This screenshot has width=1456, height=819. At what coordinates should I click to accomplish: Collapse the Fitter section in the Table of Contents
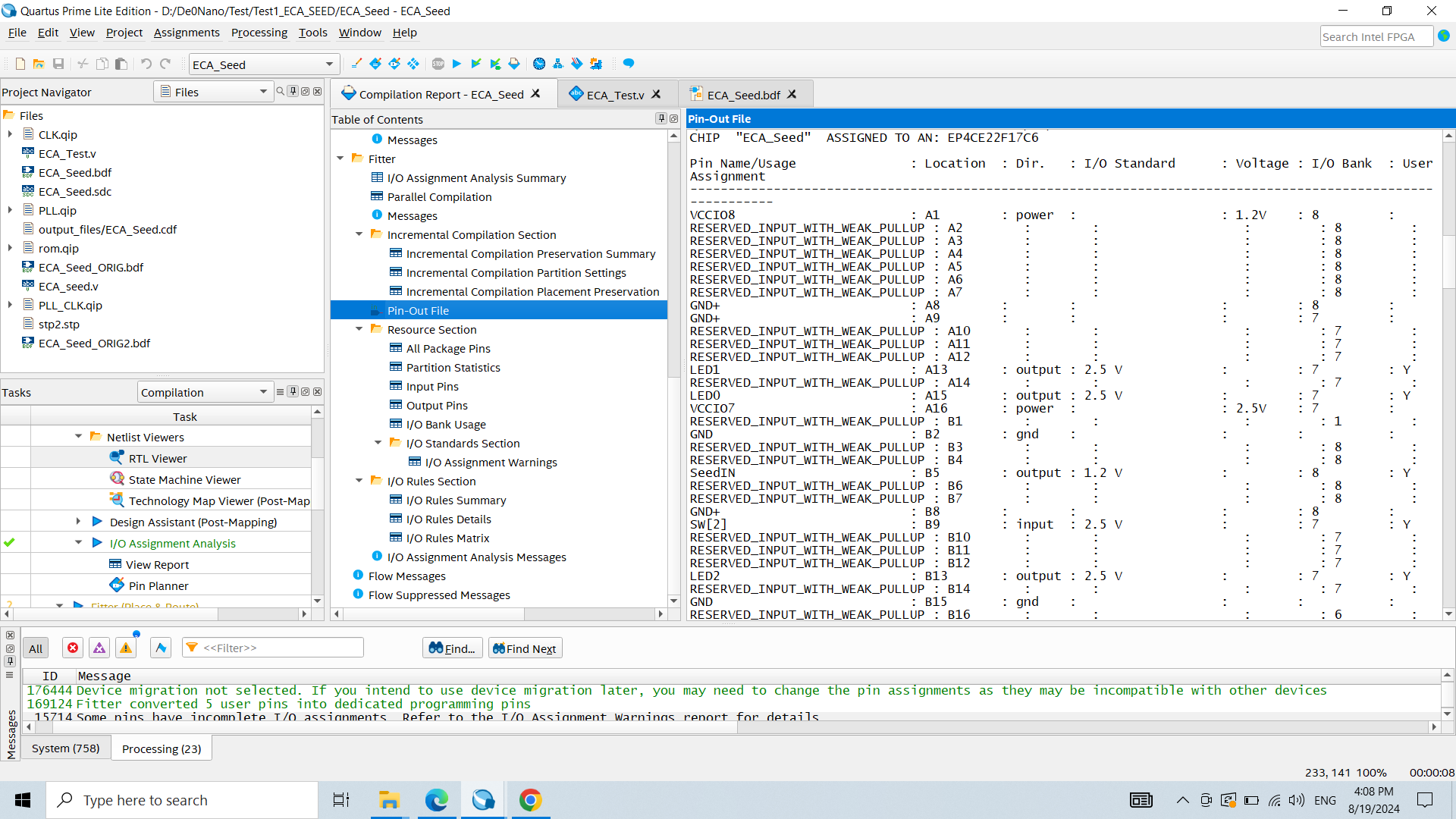click(x=340, y=158)
